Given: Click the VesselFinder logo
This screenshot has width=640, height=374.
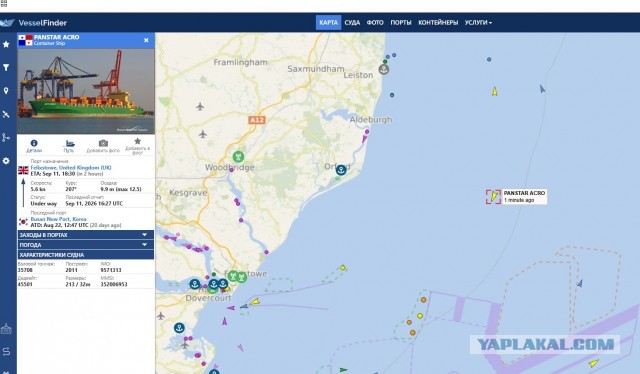Looking at the screenshot, I should coord(33,23).
